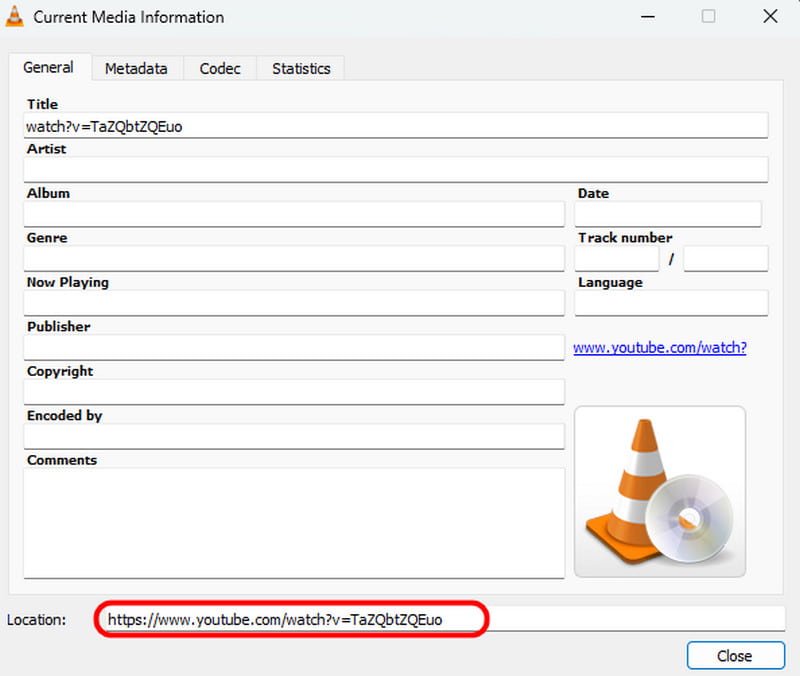Screen dimensions: 800x676
Task: Click the Publisher field
Action: tap(293, 347)
